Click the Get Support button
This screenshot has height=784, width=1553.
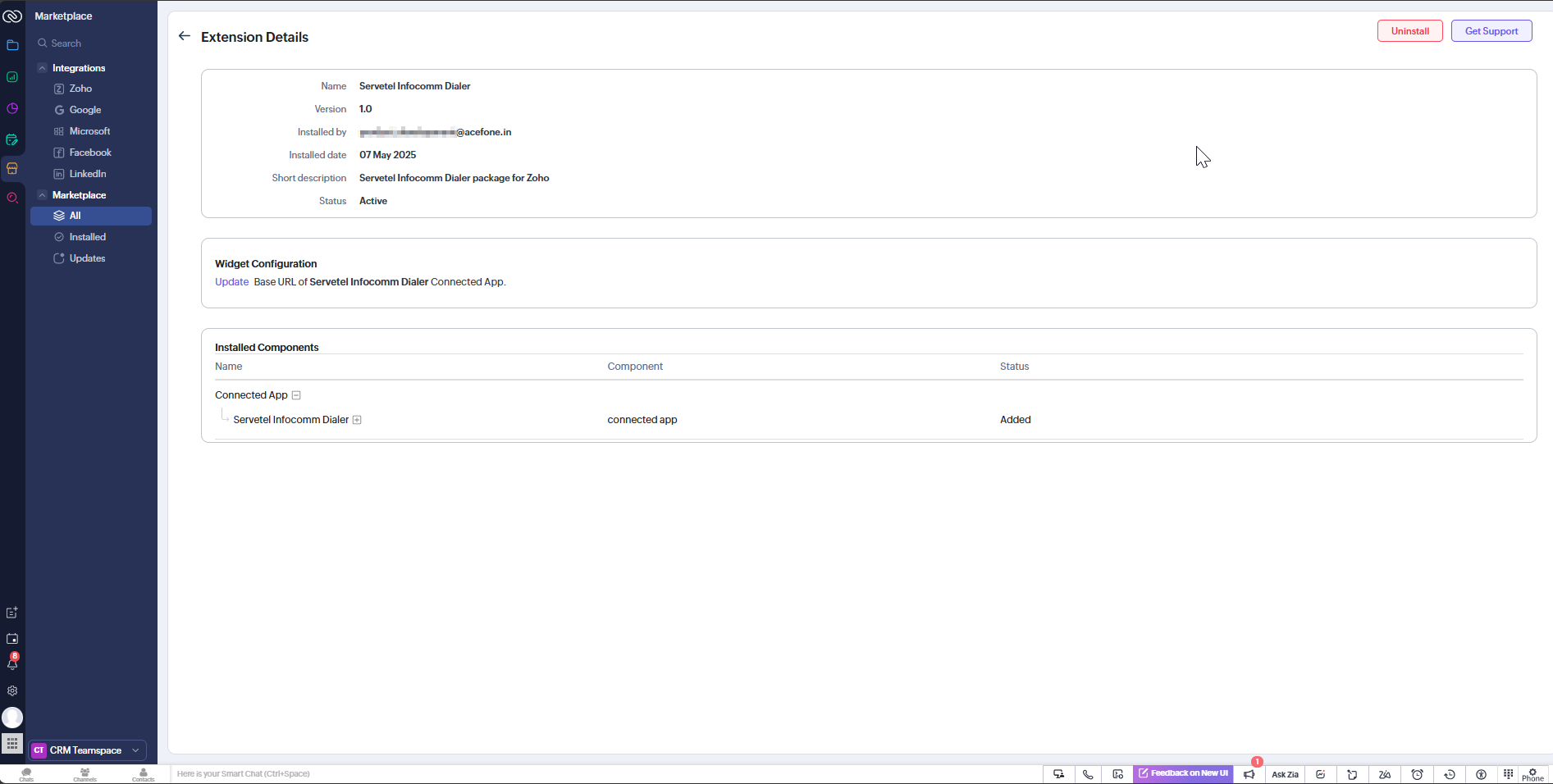tap(1491, 31)
